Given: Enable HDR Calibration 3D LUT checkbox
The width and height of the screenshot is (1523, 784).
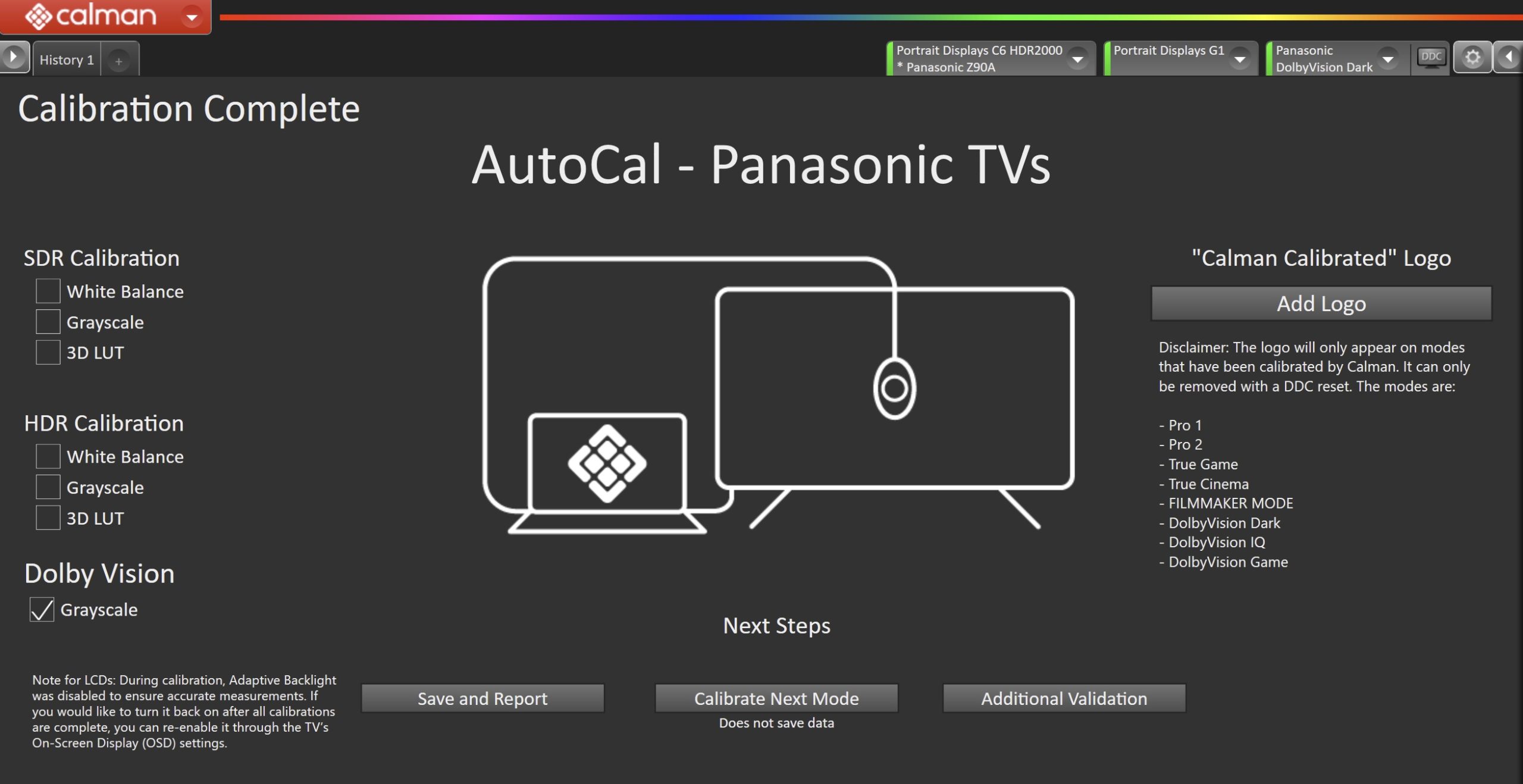Looking at the screenshot, I should (48, 518).
